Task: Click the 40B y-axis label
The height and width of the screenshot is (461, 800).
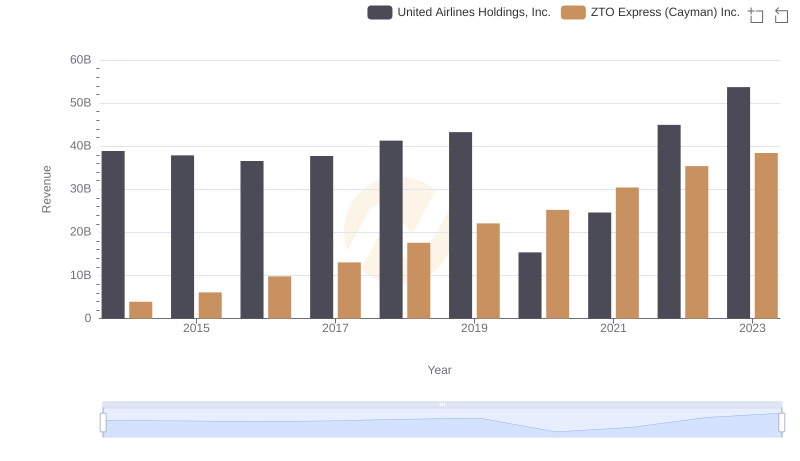Action: 81,146
